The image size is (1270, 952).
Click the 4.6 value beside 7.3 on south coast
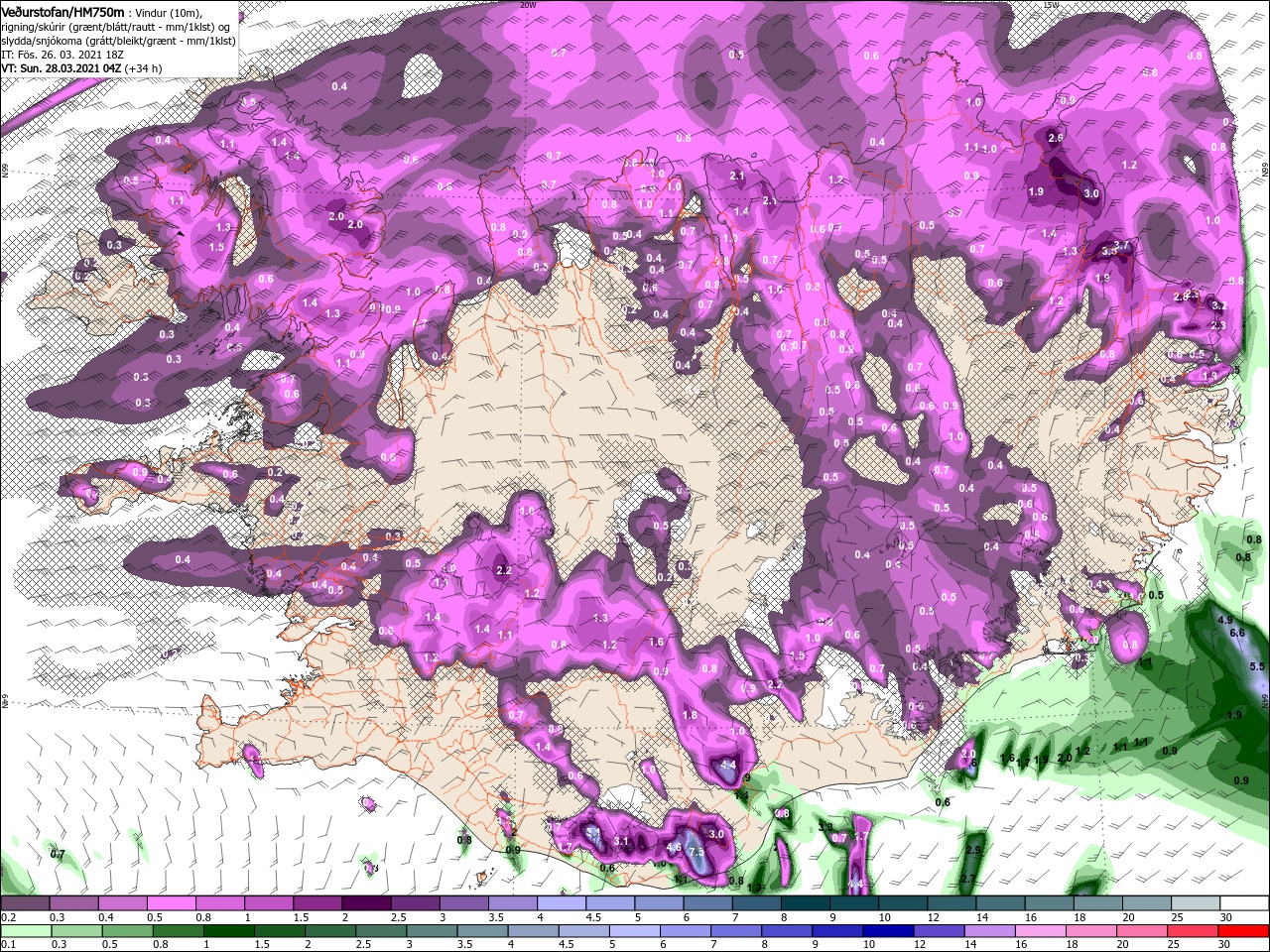674,848
